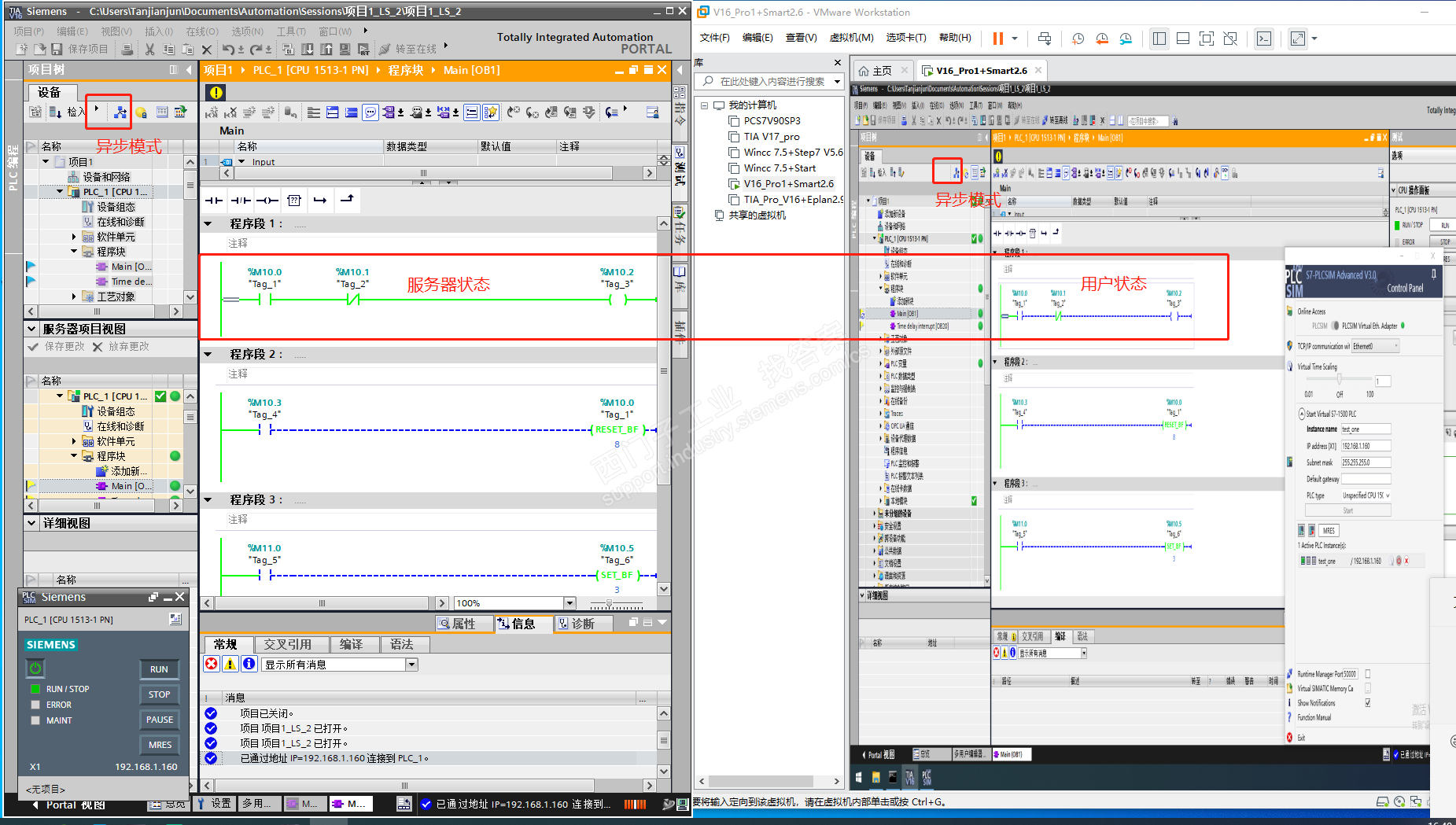Show information messages in info panel
The height and width of the screenshot is (825, 1456).
249,665
